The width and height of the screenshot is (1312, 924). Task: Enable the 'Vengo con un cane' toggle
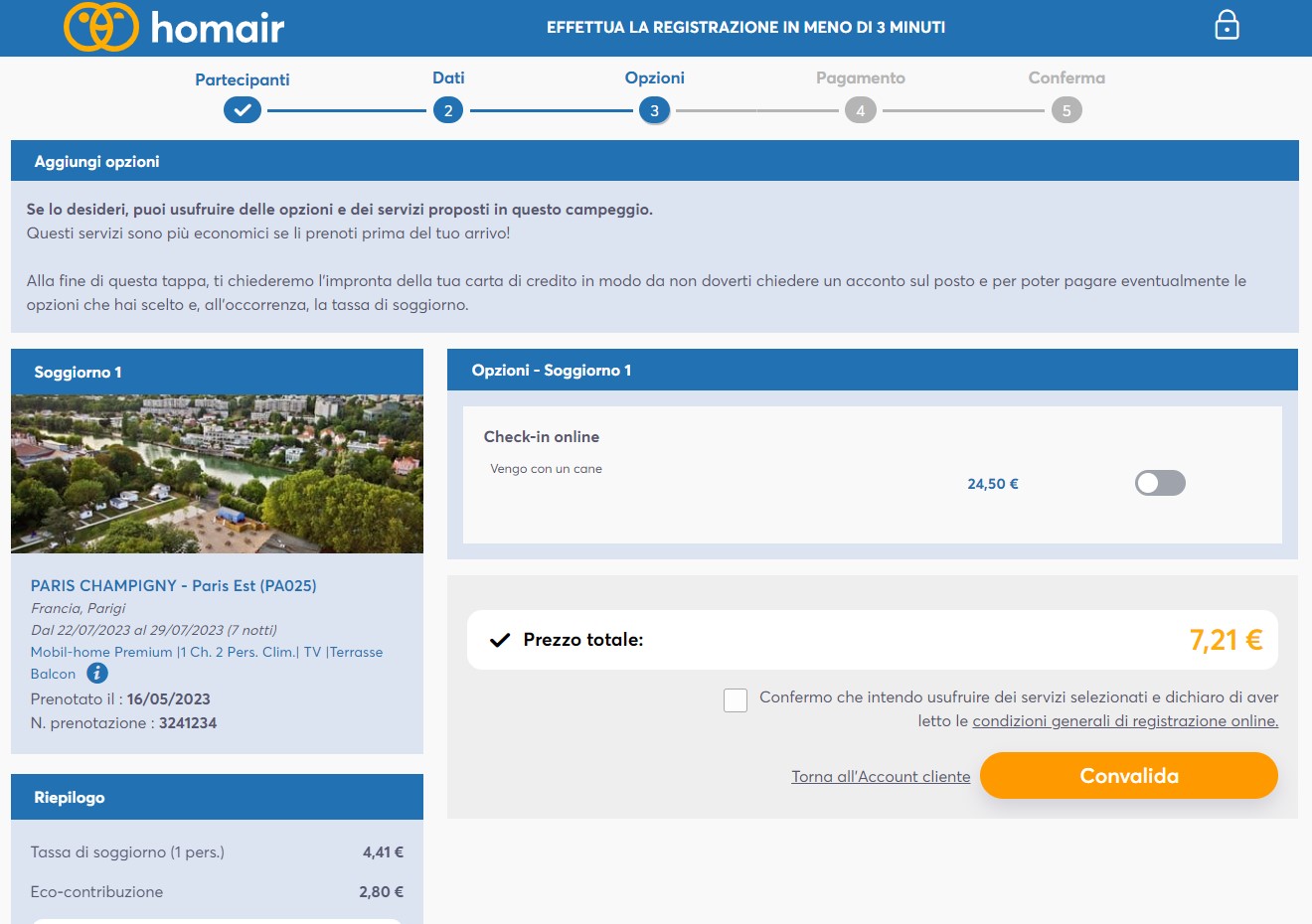1160,483
